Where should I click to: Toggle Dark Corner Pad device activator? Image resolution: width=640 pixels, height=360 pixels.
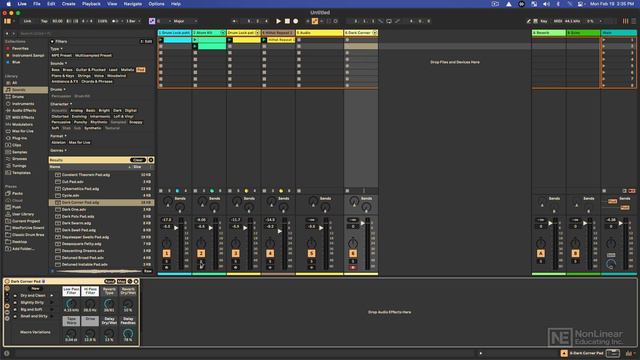[x=7, y=281]
